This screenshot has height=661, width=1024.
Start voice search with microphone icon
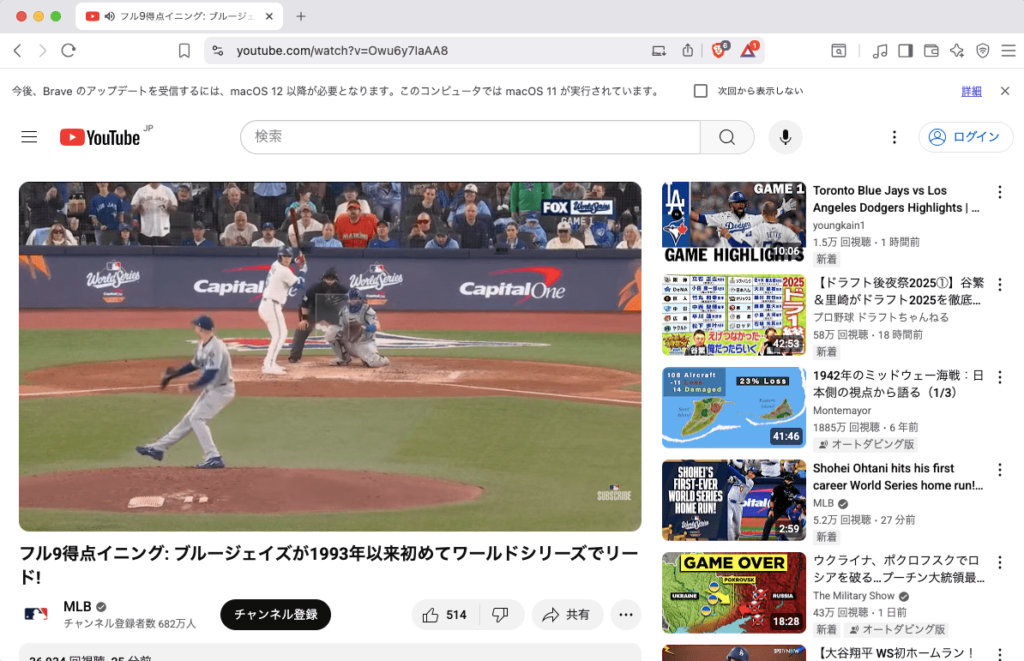(x=786, y=137)
